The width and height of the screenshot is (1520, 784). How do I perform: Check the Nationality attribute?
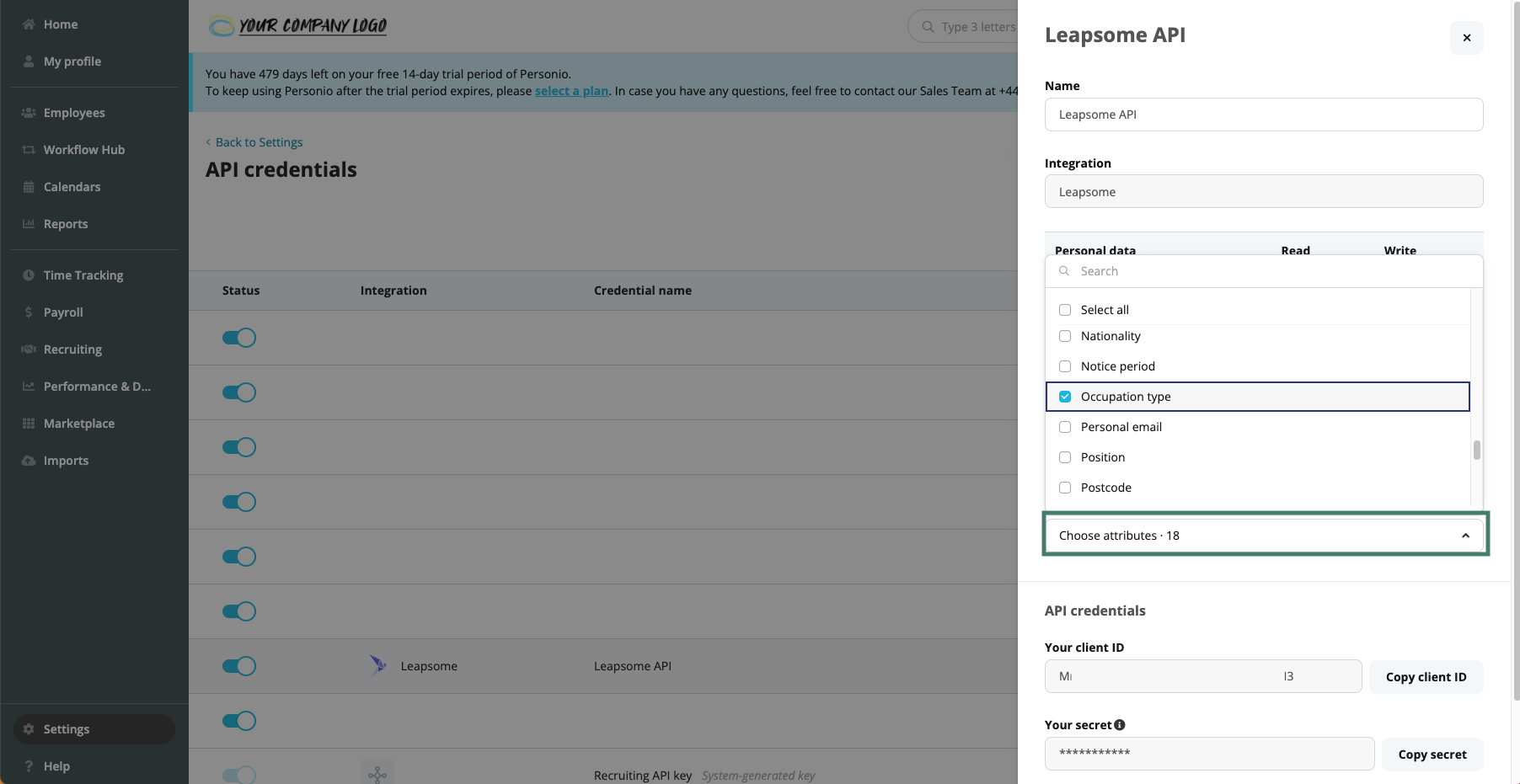coord(1065,336)
